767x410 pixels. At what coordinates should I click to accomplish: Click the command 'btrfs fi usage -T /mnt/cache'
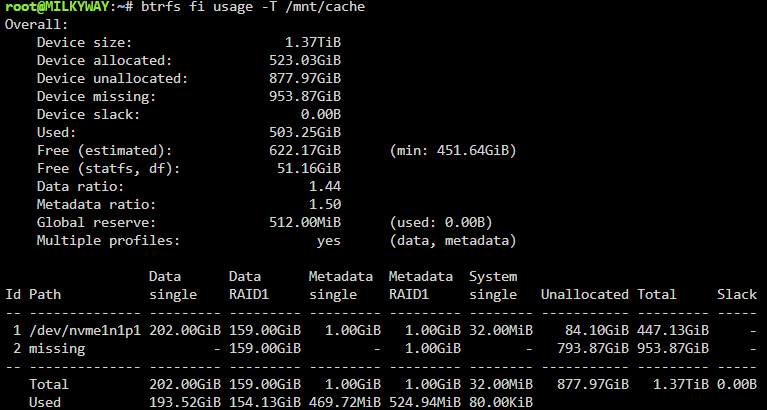pos(253,7)
